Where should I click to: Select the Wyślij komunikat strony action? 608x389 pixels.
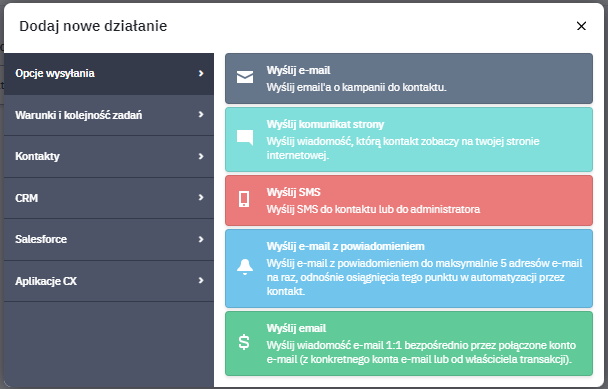[x=409, y=140]
